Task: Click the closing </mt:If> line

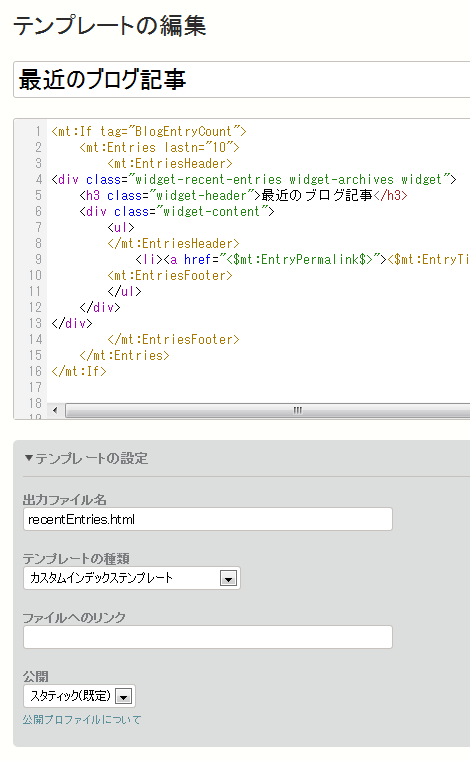Action: click(79, 372)
